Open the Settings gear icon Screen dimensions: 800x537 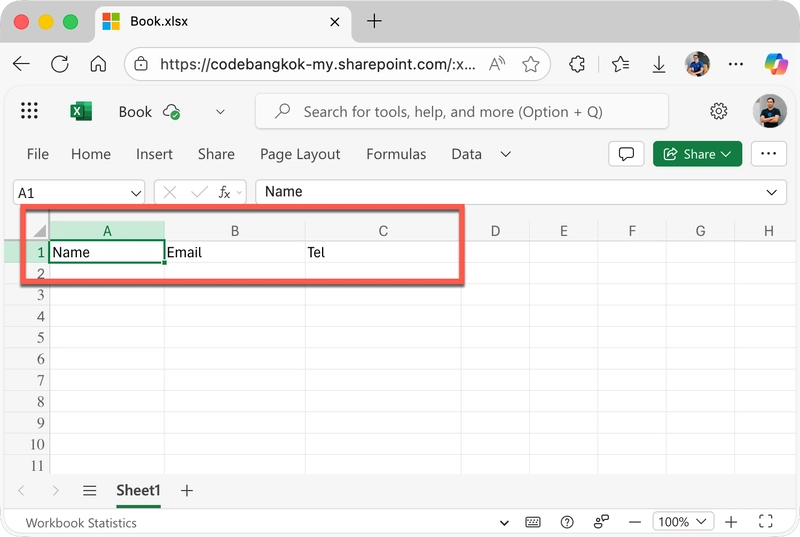[x=718, y=112]
